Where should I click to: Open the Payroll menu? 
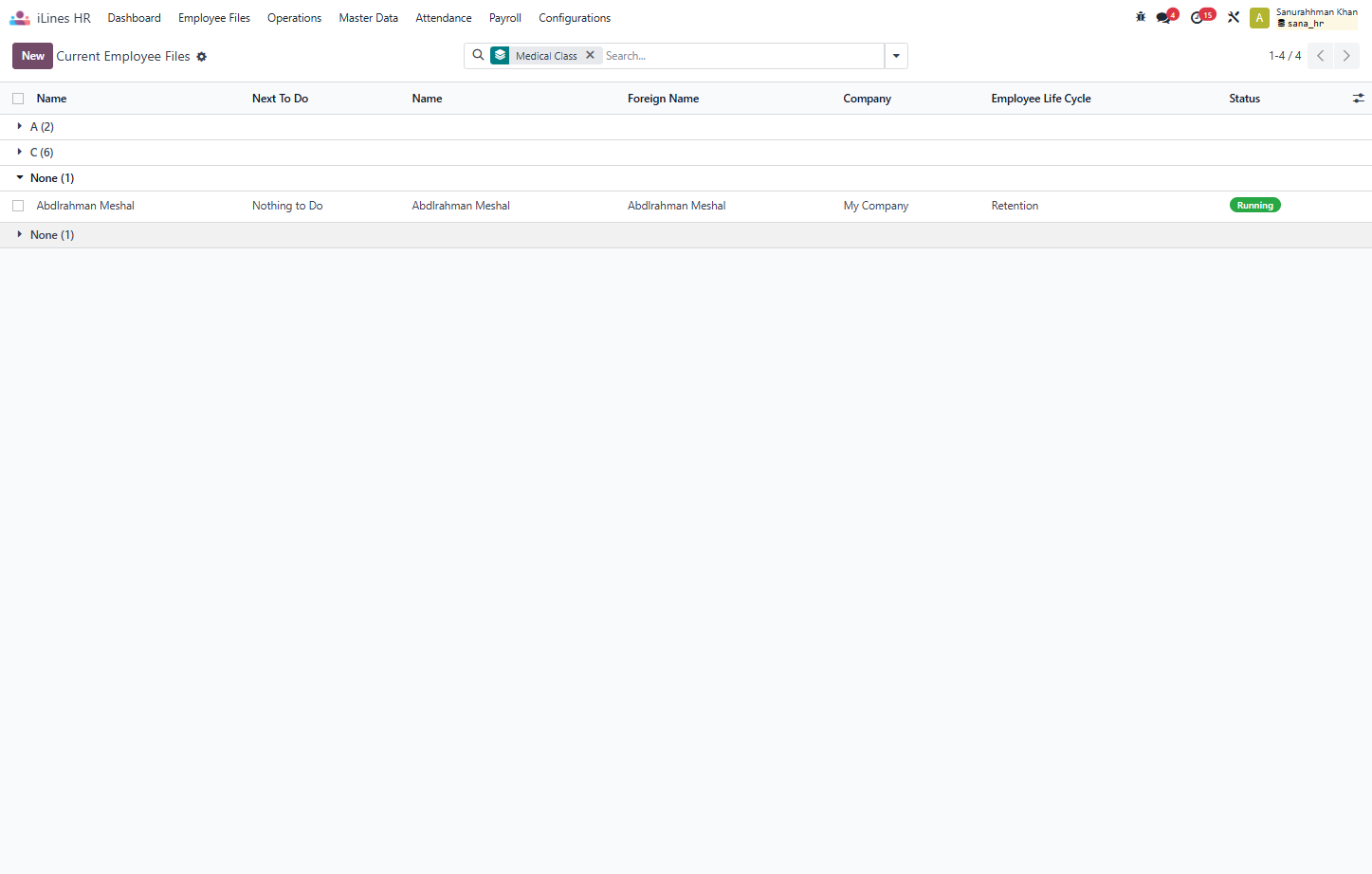pyautogui.click(x=505, y=18)
